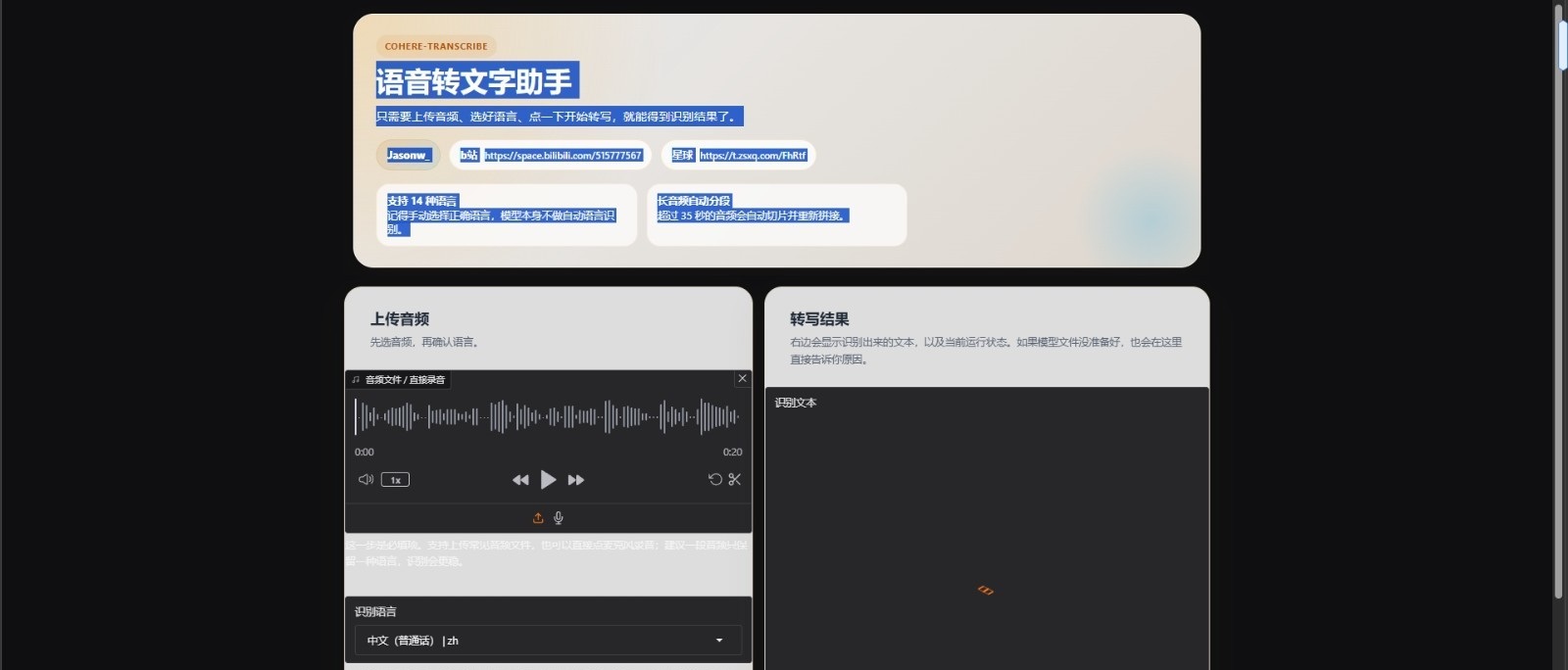The width and height of the screenshot is (1568, 670).
Task: Click the Jasonw_ author badge
Action: click(408, 156)
